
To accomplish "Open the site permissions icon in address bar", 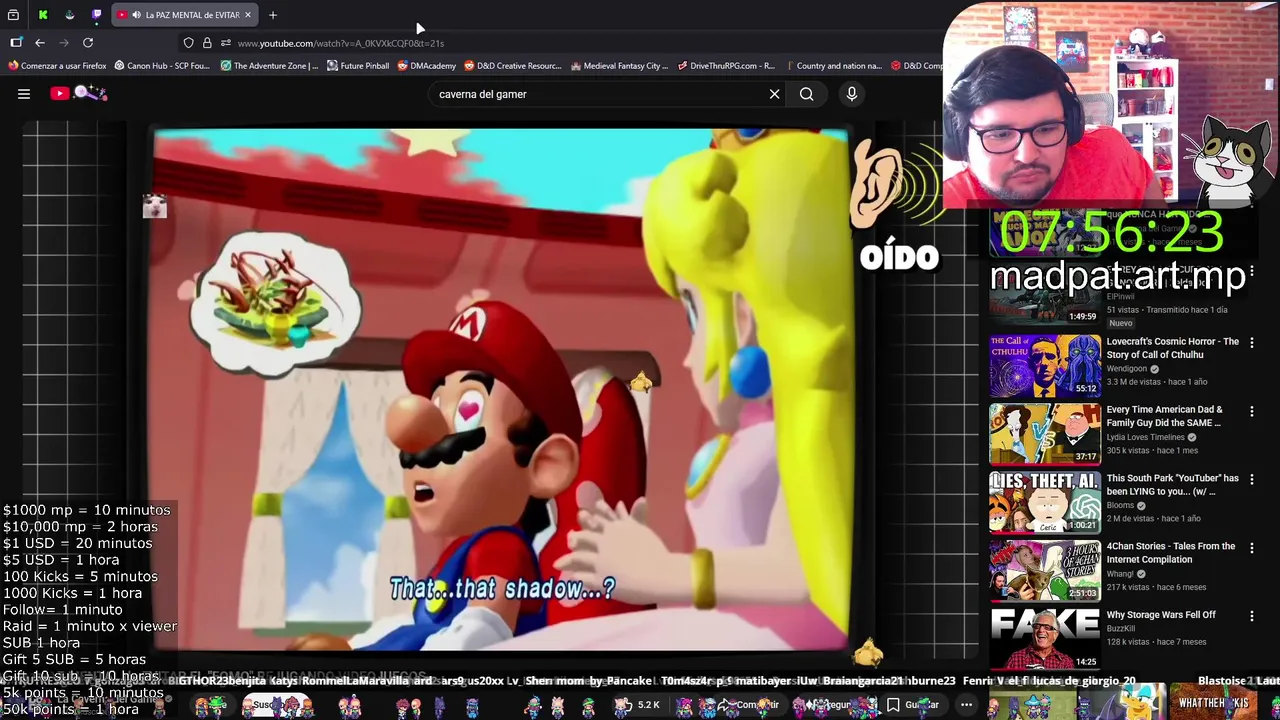I will tap(226, 43).
